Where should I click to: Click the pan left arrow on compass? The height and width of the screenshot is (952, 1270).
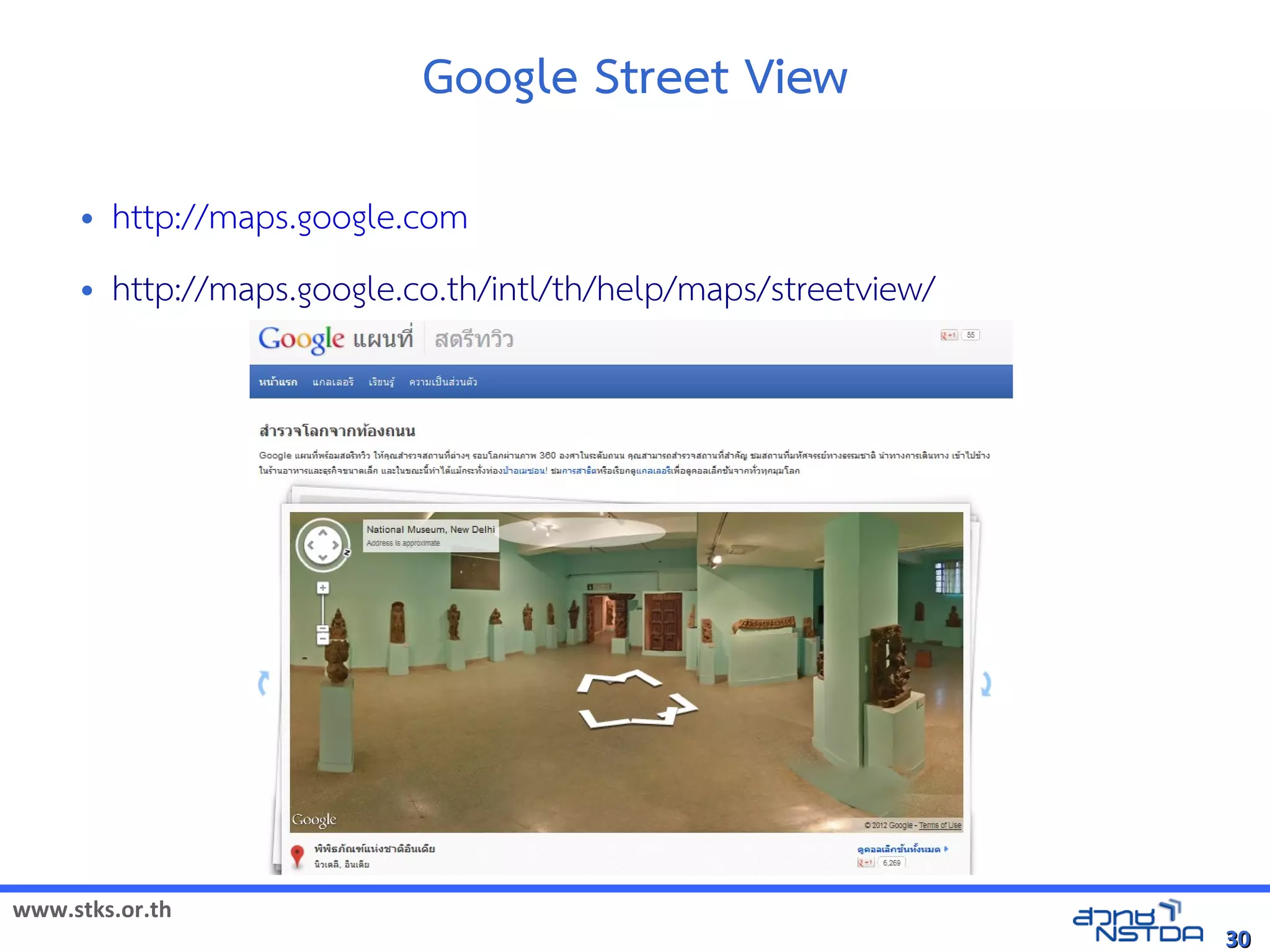tap(311, 545)
